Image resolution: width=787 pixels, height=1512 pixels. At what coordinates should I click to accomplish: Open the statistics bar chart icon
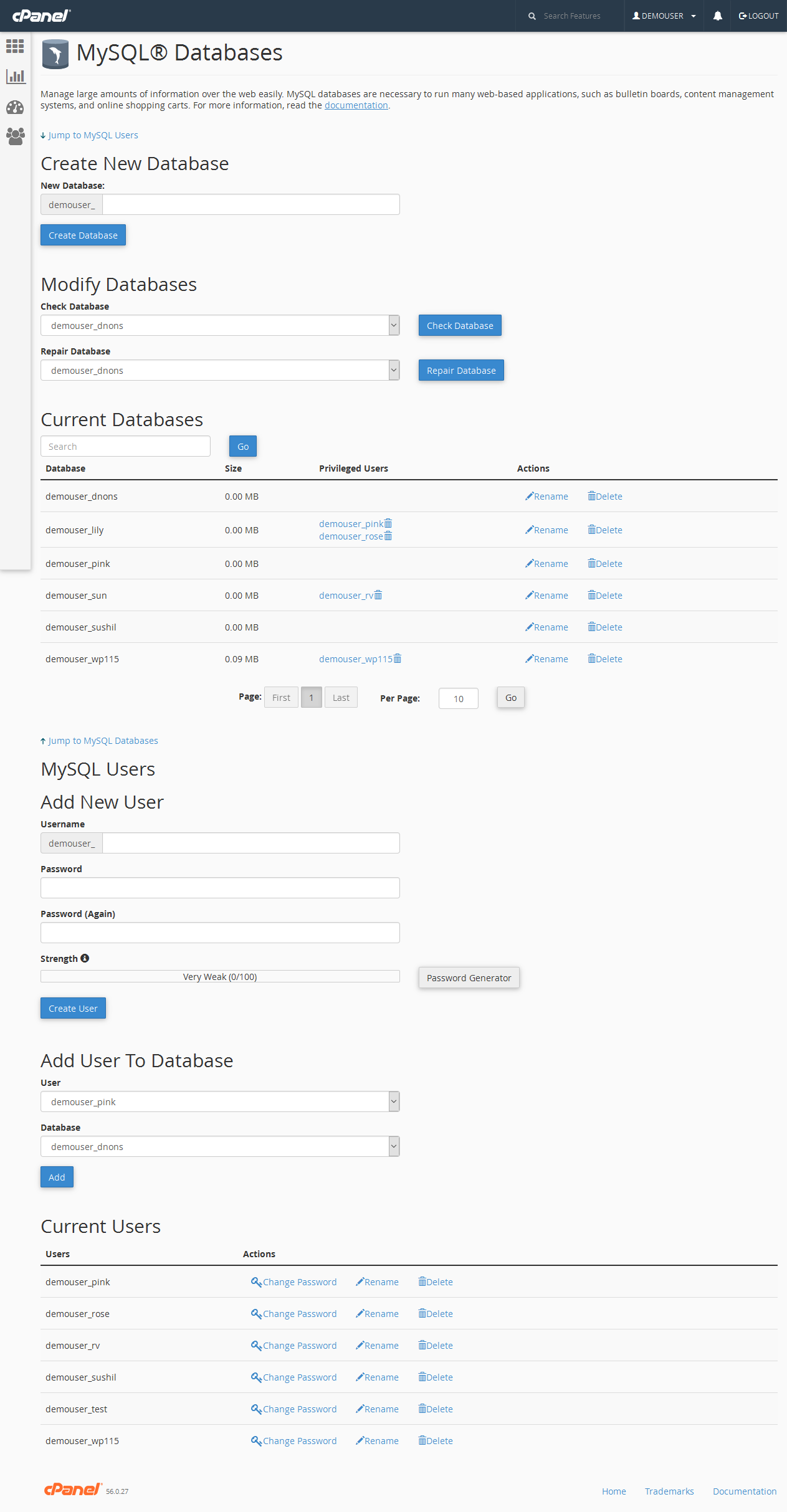click(15, 77)
